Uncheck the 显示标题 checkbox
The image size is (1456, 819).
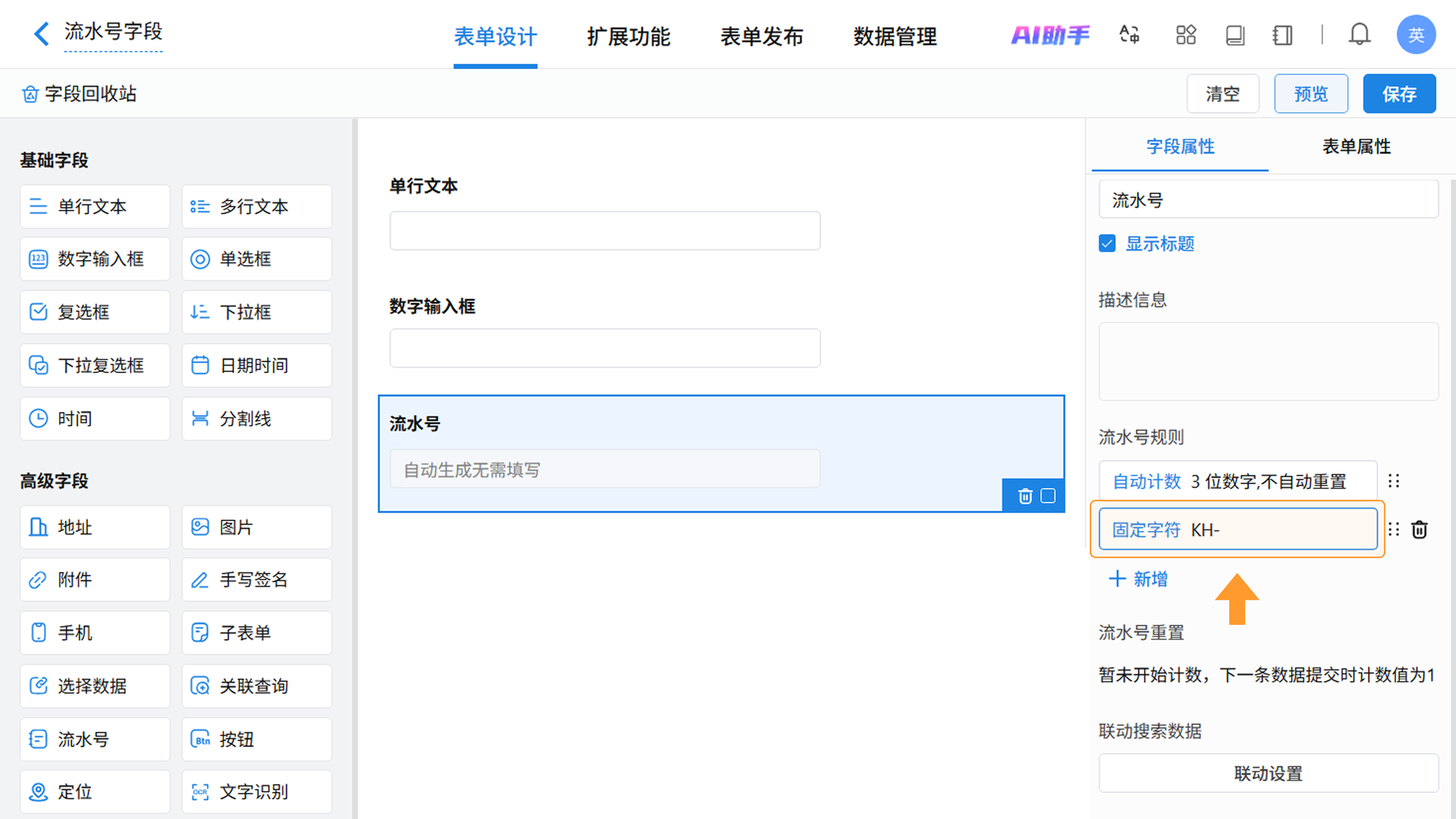(1107, 243)
